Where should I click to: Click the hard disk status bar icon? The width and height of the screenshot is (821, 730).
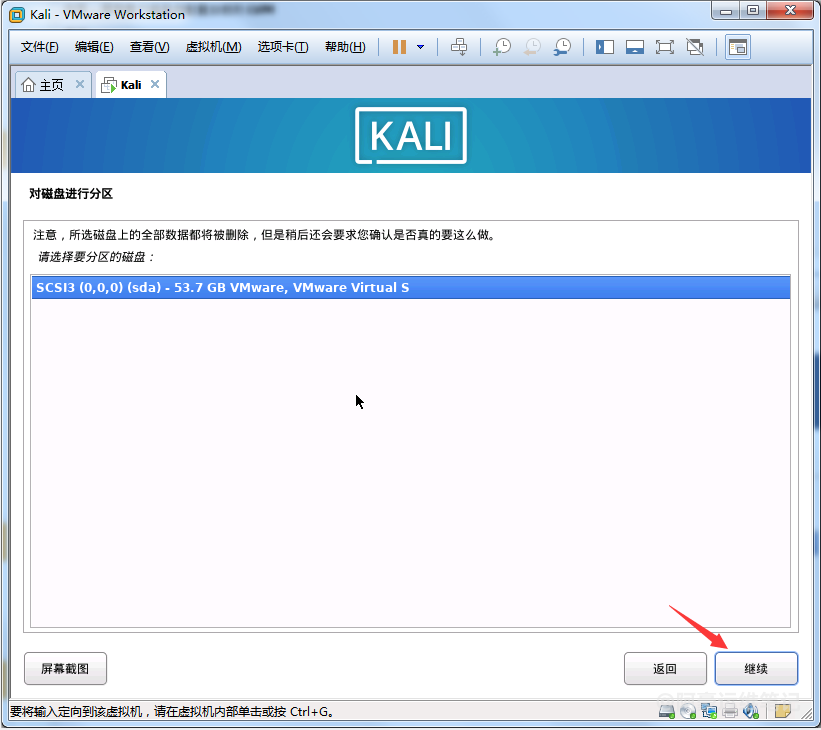tap(666, 712)
